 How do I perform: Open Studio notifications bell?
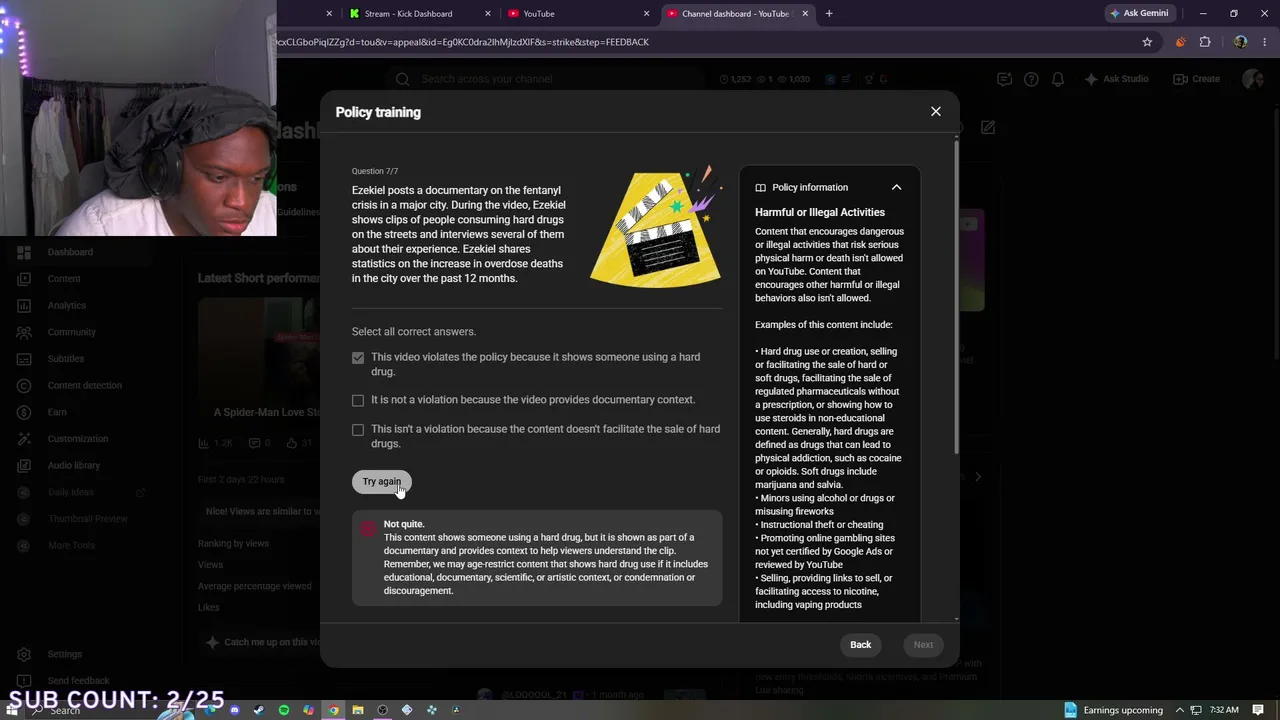click(x=1058, y=79)
